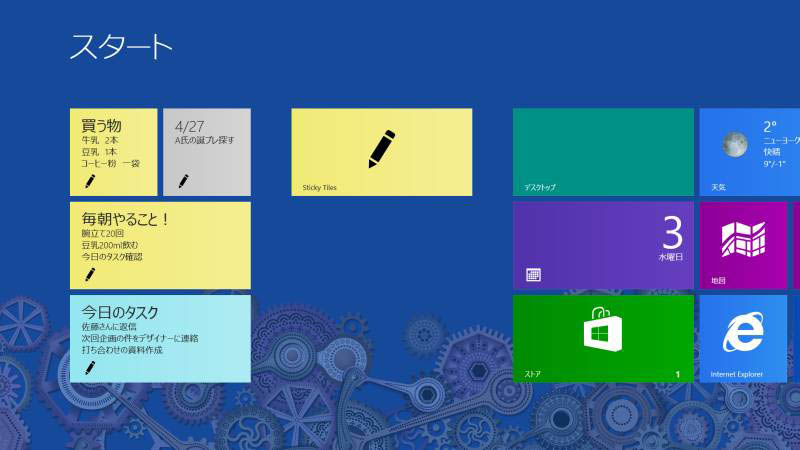
Task: Open the デスクトップ tile
Action: pyautogui.click(x=603, y=152)
